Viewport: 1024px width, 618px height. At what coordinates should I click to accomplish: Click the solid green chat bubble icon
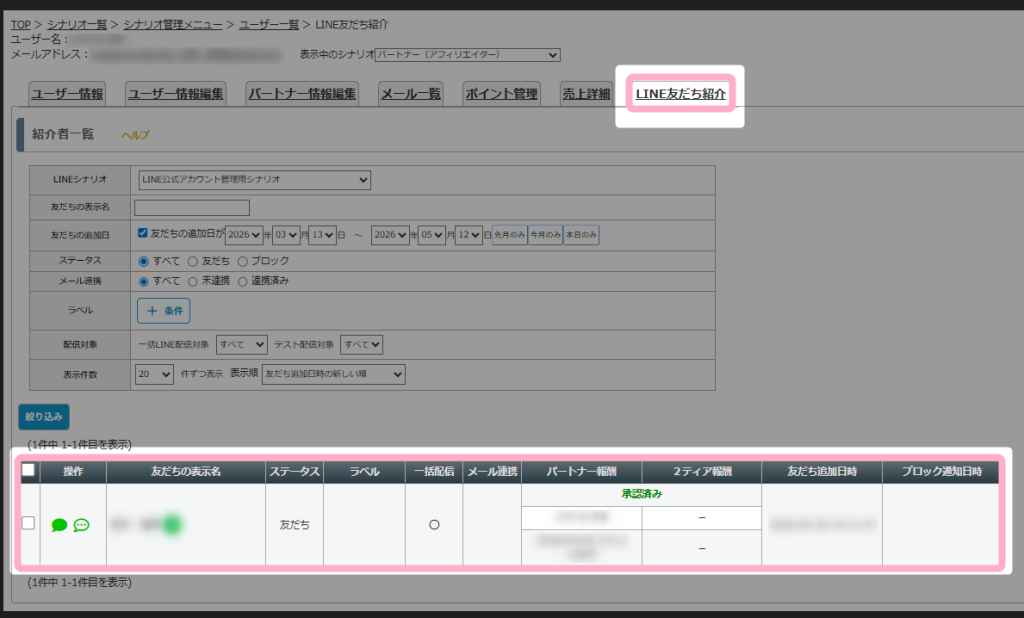click(59, 525)
